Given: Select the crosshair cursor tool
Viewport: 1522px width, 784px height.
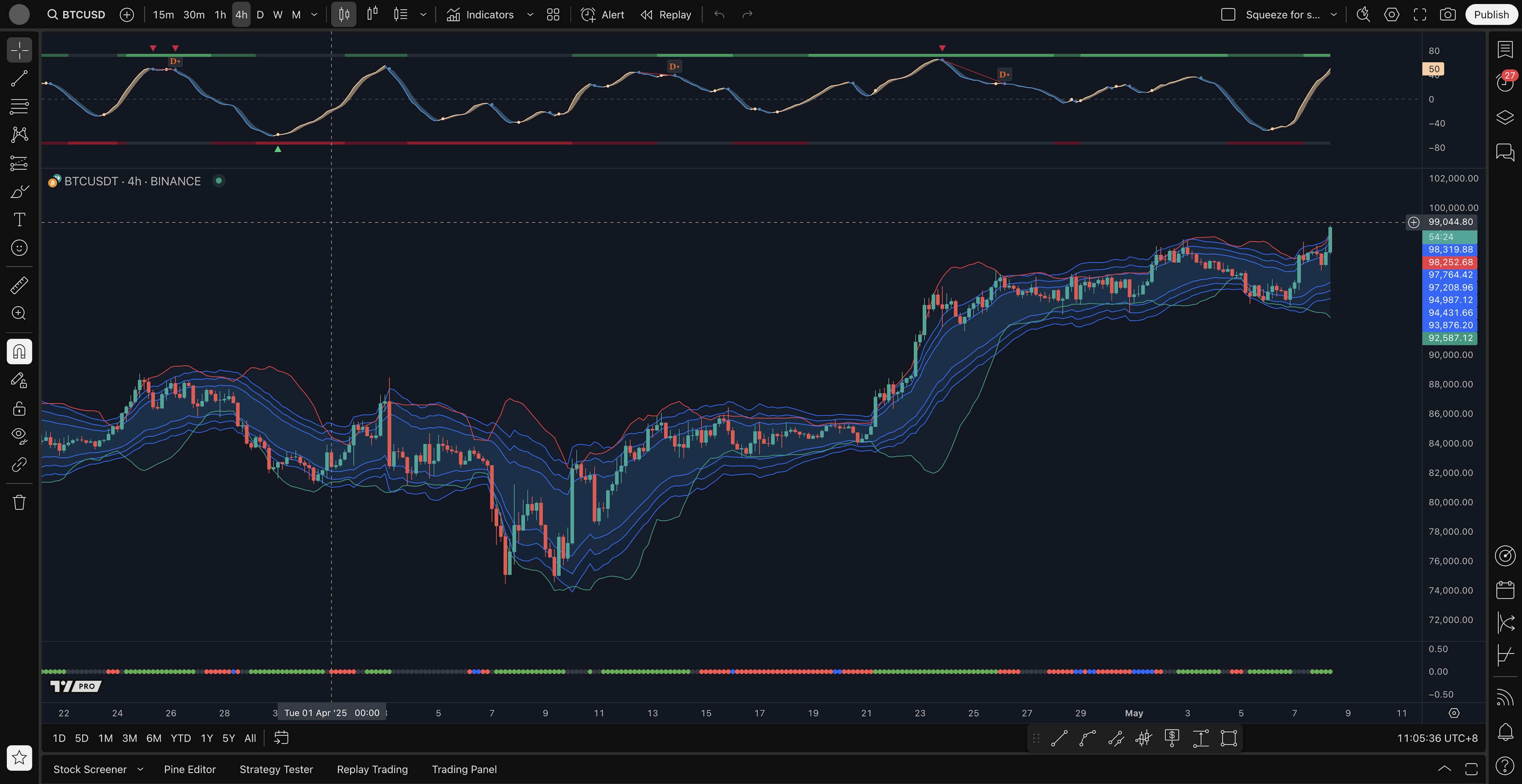Looking at the screenshot, I should point(19,50).
